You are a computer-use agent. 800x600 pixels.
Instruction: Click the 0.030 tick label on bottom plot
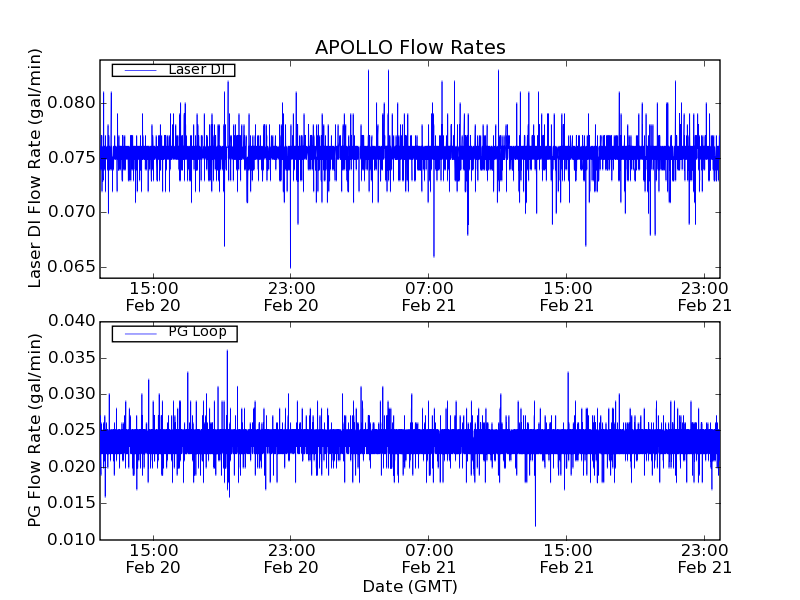(71, 394)
